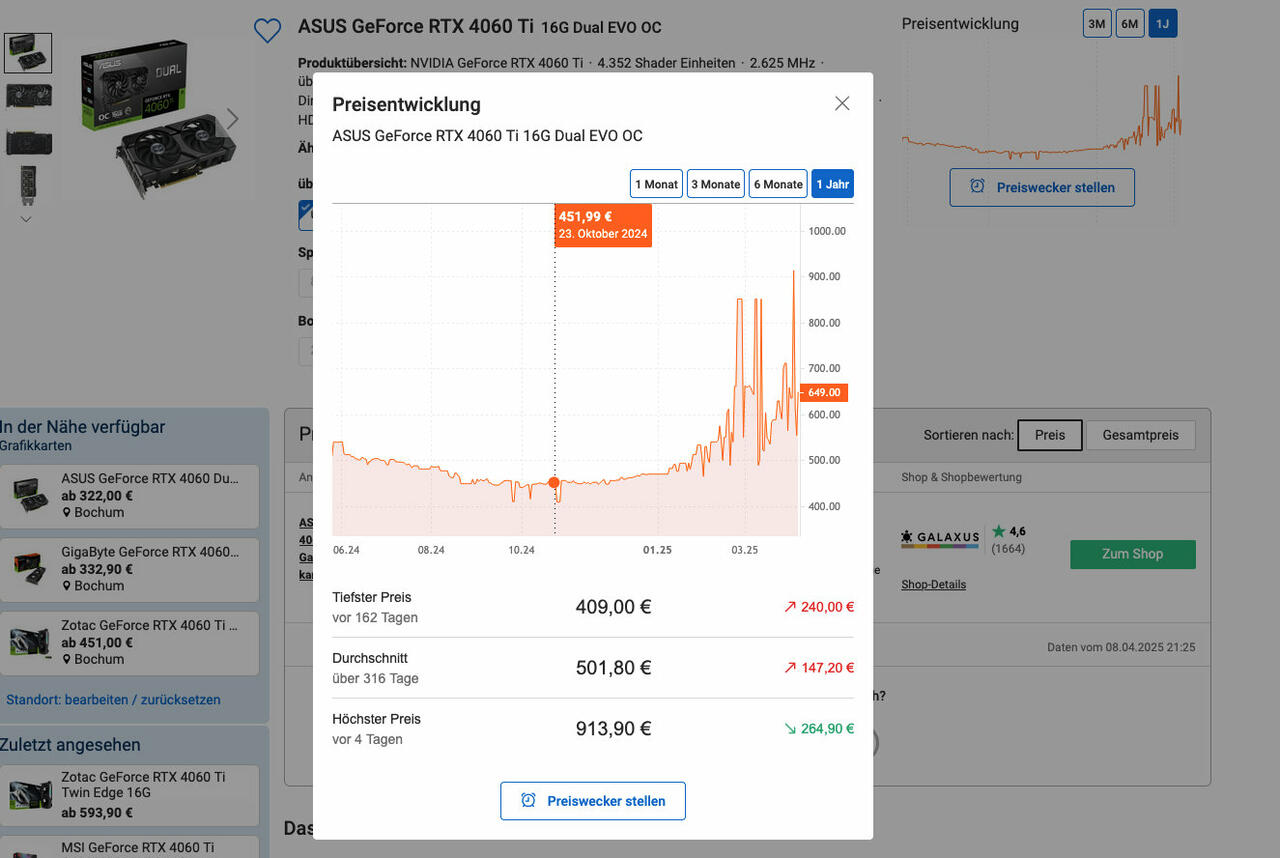This screenshot has height=858, width=1280.
Task: Click next image arrow on product photo
Action: 232,119
